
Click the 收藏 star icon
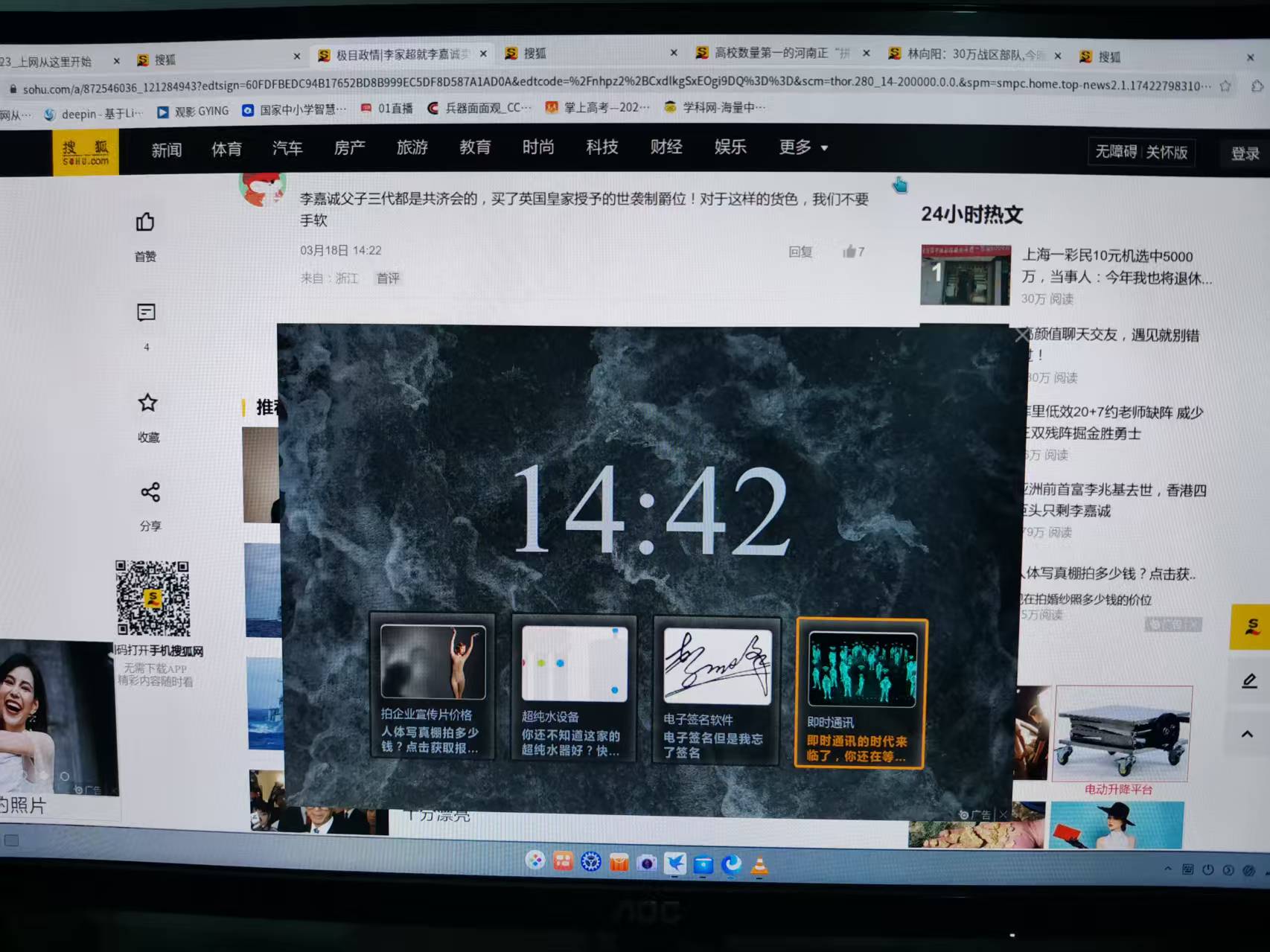(x=147, y=403)
